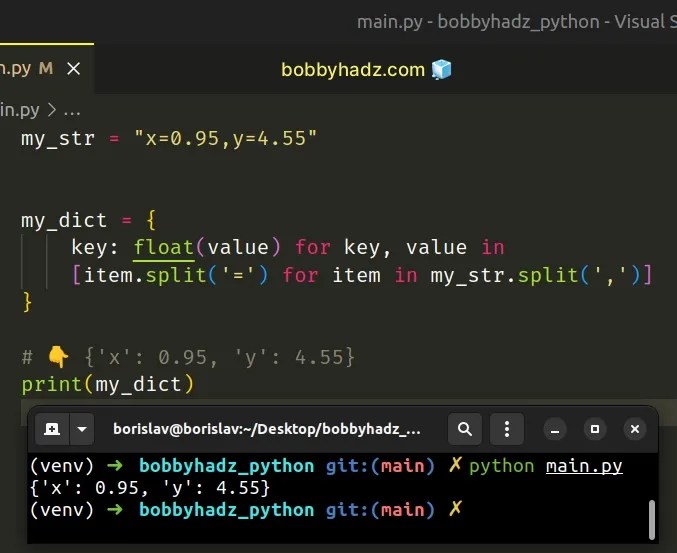The height and width of the screenshot is (553, 677).
Task: Click the terminal scrollbar thumb
Action: 652,520
